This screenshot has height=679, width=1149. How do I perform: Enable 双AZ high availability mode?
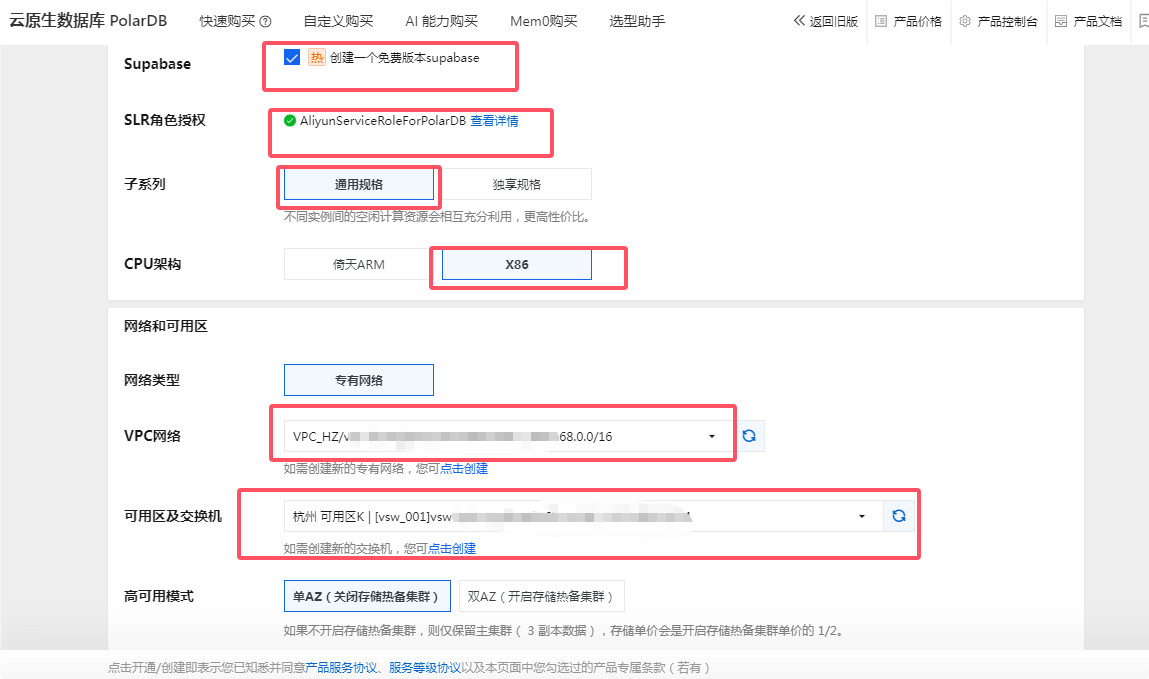pos(542,595)
